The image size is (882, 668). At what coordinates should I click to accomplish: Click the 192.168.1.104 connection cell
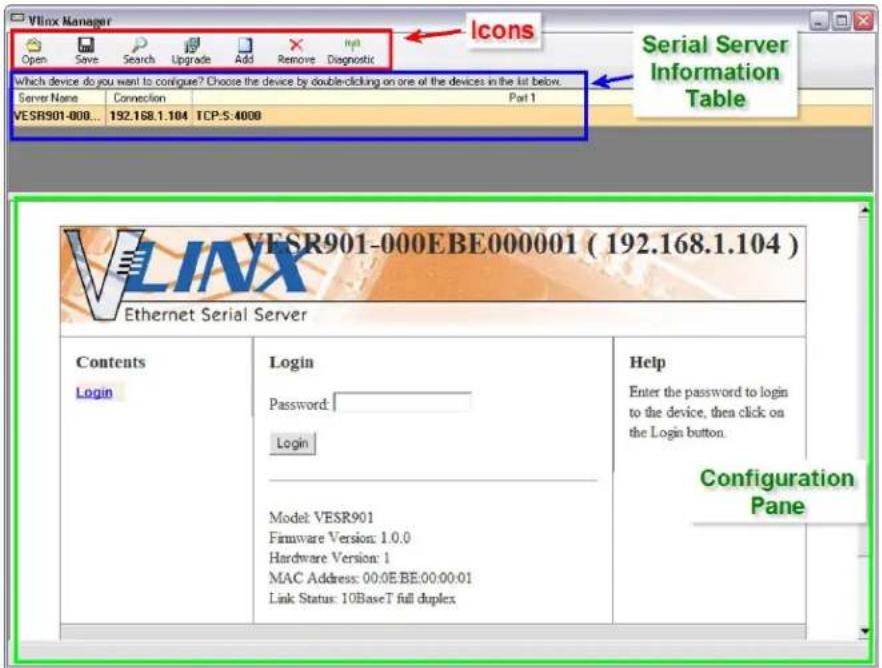[x=148, y=116]
